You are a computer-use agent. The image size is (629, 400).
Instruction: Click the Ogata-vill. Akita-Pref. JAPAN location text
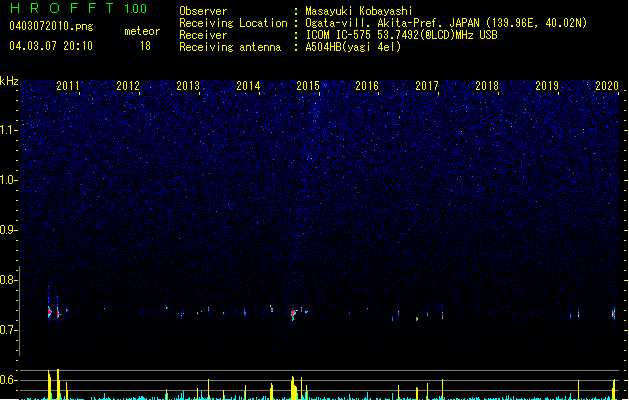[x=446, y=23]
